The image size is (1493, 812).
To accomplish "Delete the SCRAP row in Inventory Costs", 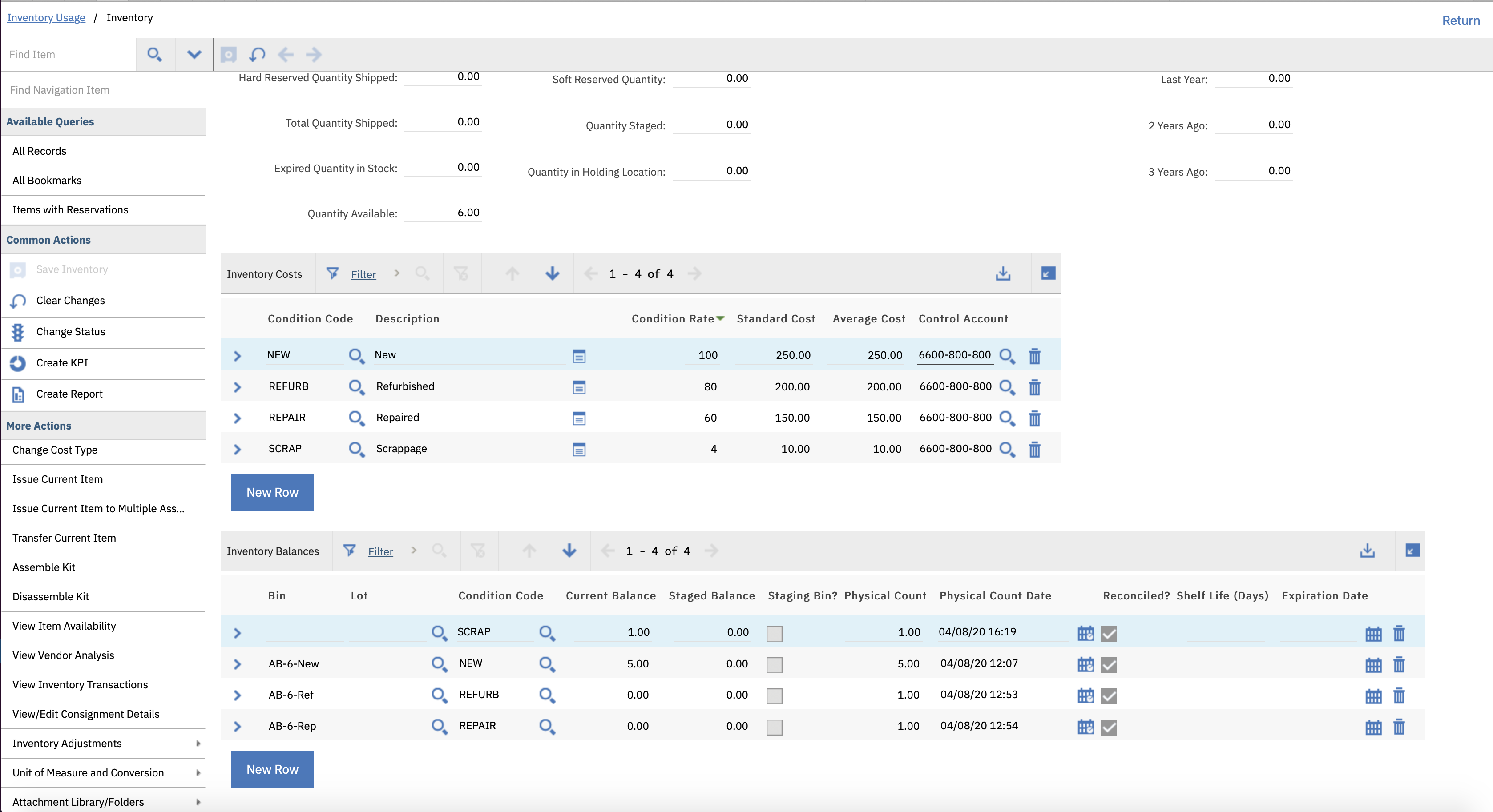I will tap(1034, 450).
